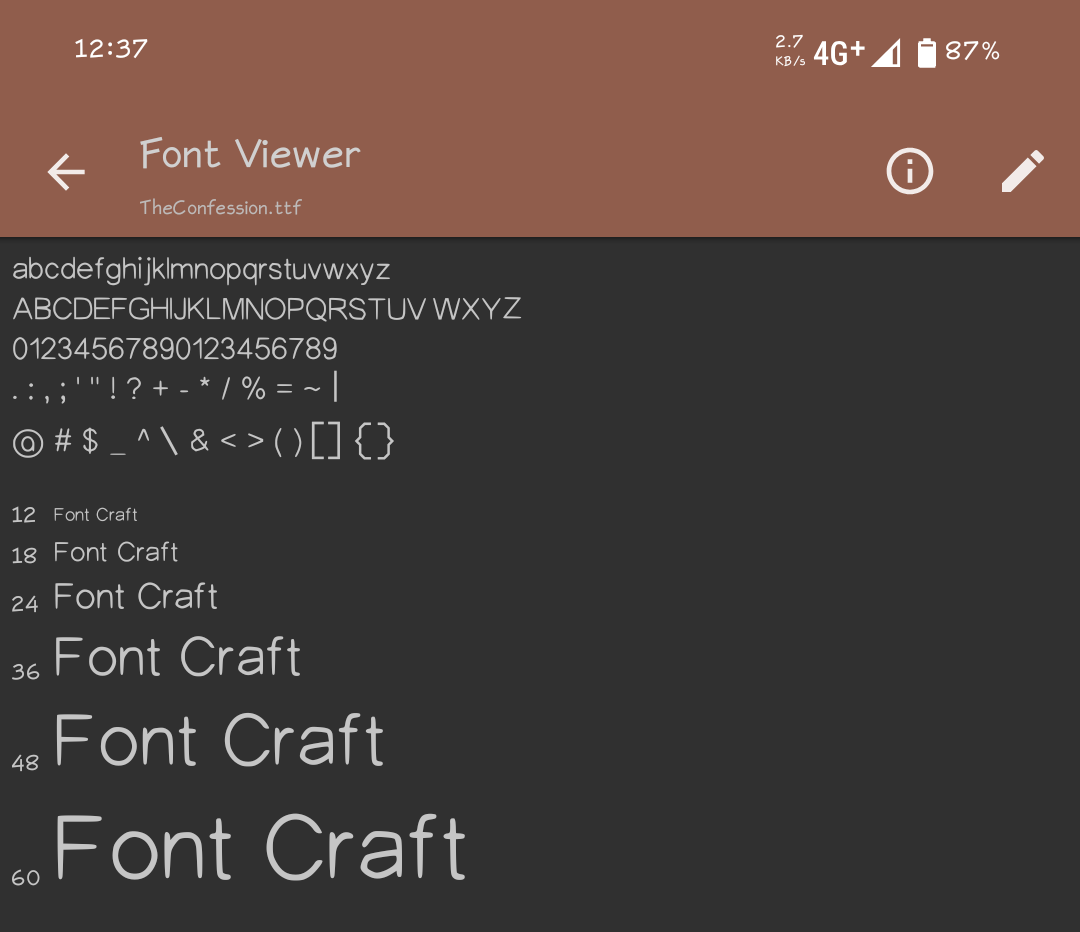The width and height of the screenshot is (1080, 932).
Task: Tap the 12:37 clock in status bar
Action: (110, 49)
